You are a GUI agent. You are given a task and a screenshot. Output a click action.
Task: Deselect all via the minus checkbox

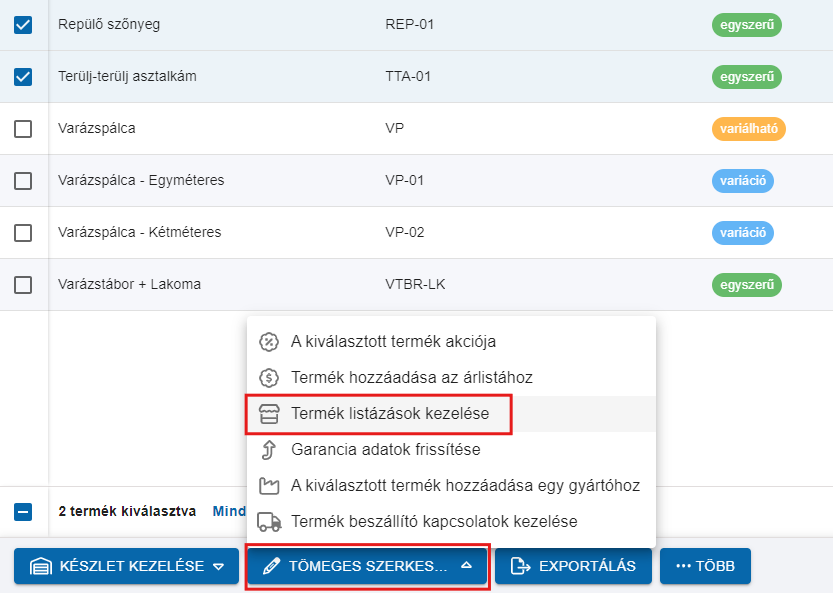pyautogui.click(x=23, y=511)
